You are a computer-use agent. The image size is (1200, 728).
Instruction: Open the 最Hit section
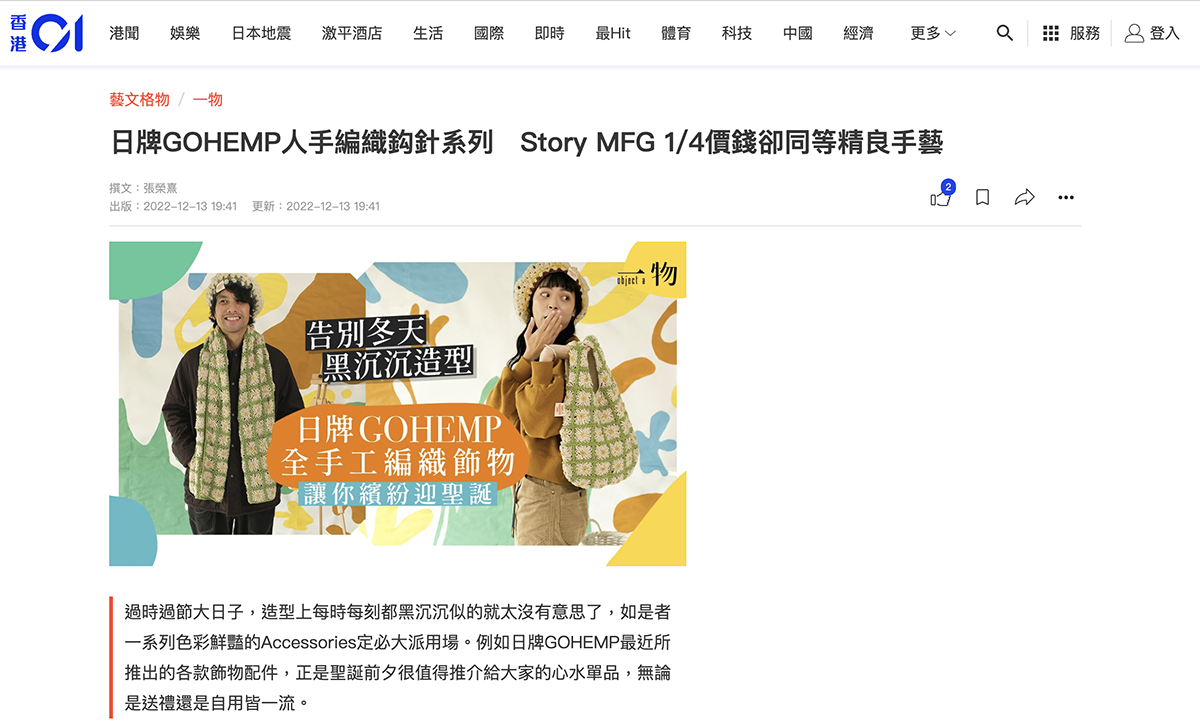tap(613, 33)
